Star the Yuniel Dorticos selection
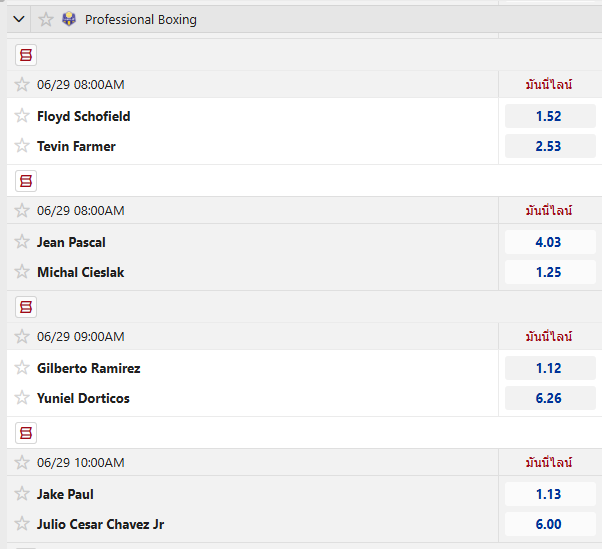 tap(22, 397)
